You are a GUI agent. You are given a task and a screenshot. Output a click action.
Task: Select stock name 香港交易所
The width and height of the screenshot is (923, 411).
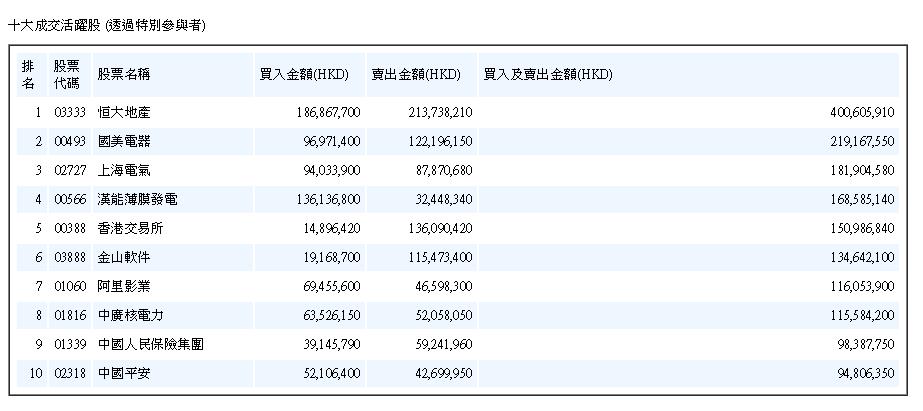[x=130, y=228]
